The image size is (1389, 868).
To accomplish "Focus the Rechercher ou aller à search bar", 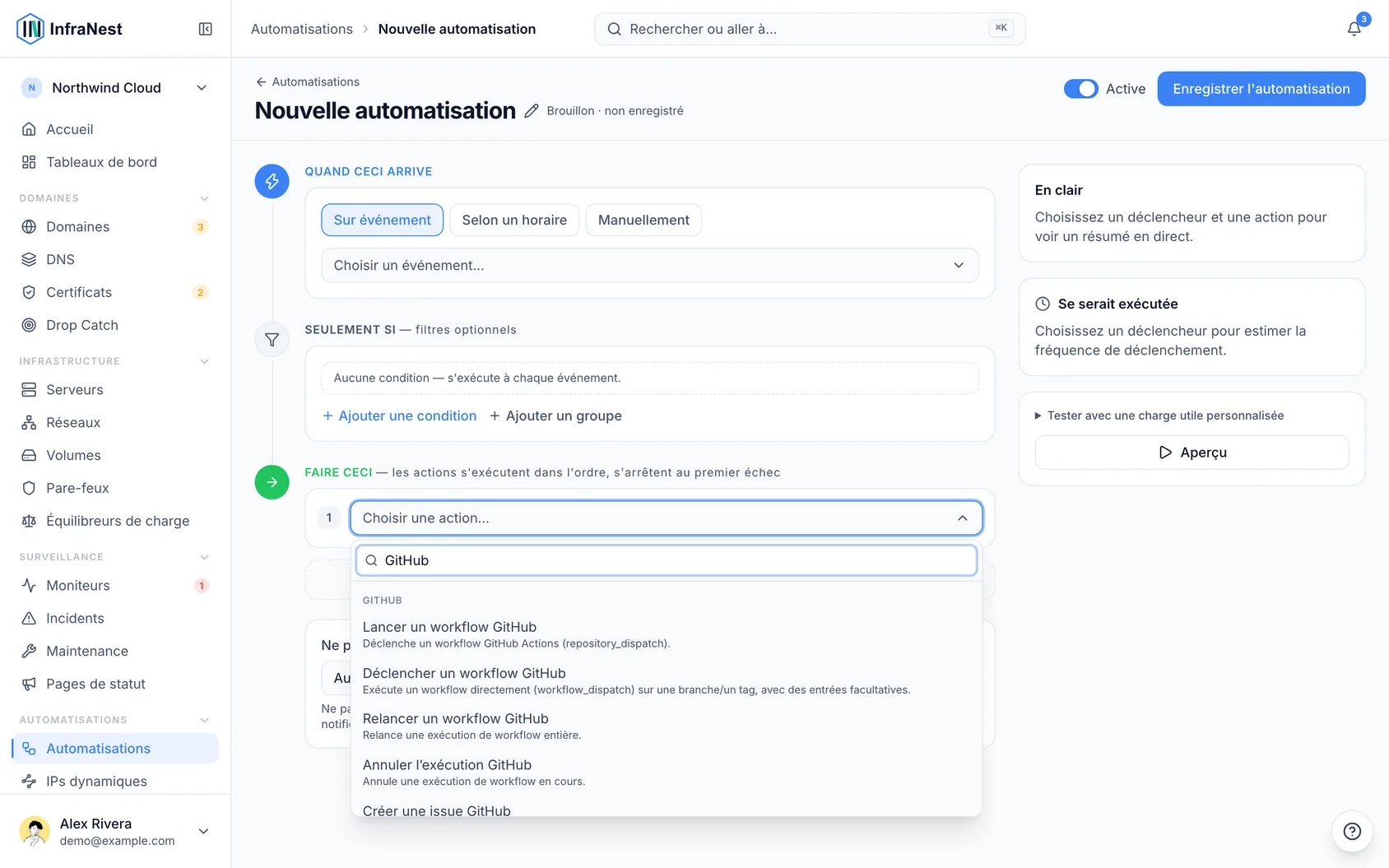I will [810, 29].
